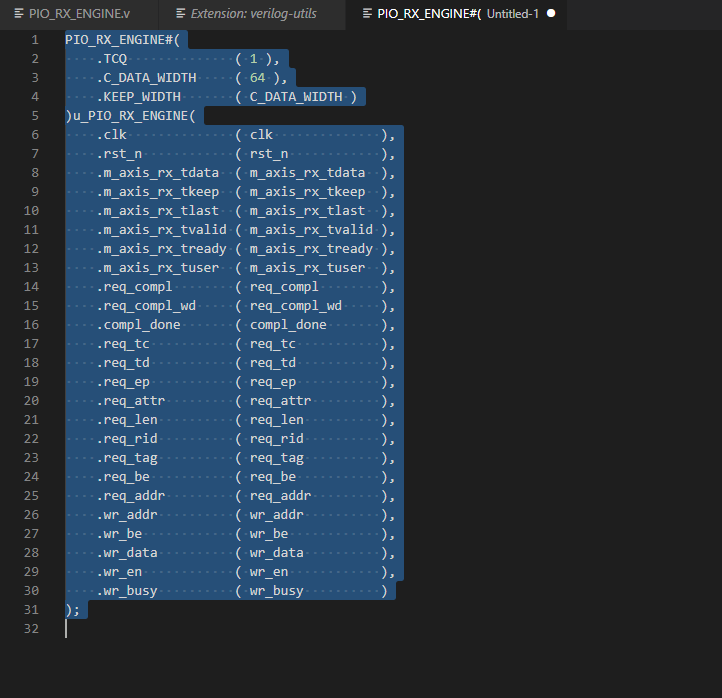722x698 pixels.
Task: Click the file icon on the verilog-utils tab
Action: click(181, 14)
